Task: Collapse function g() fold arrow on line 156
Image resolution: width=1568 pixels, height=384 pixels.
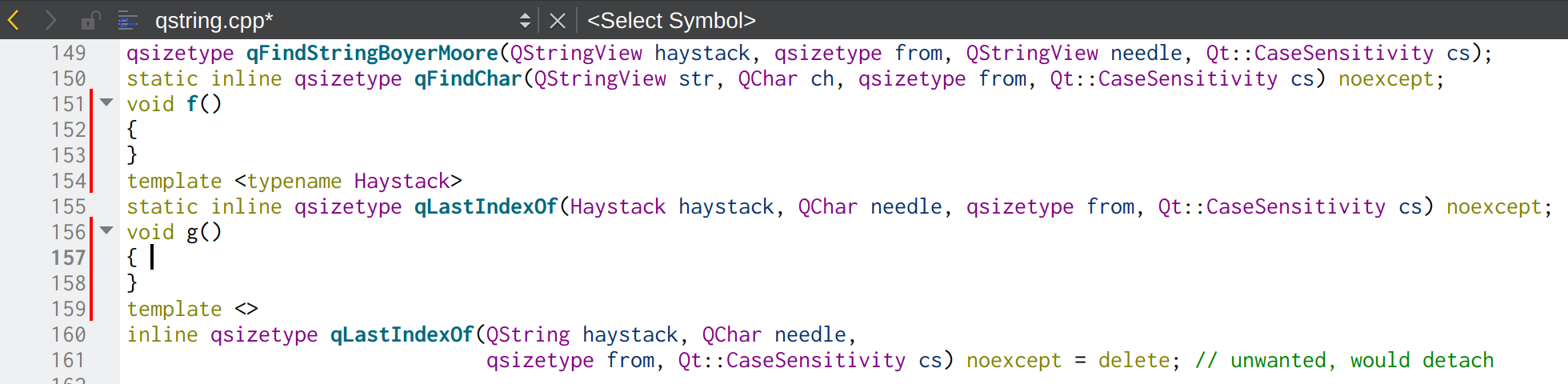Action: 106,230
